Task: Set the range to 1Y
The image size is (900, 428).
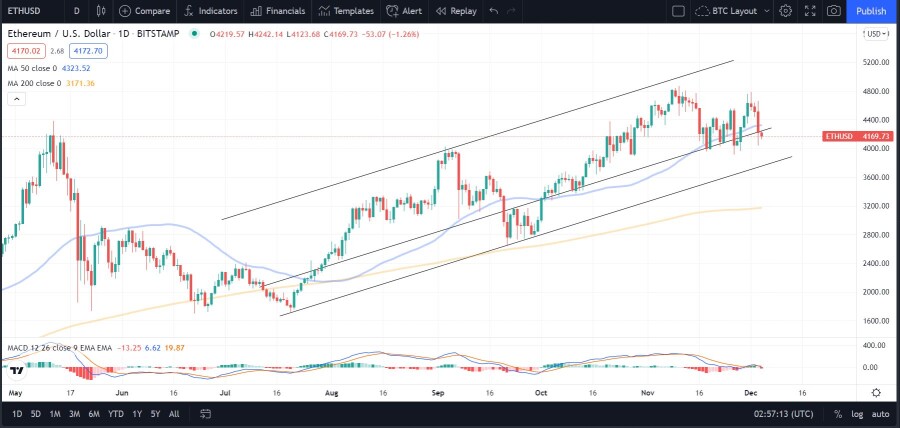Action: tap(137, 414)
